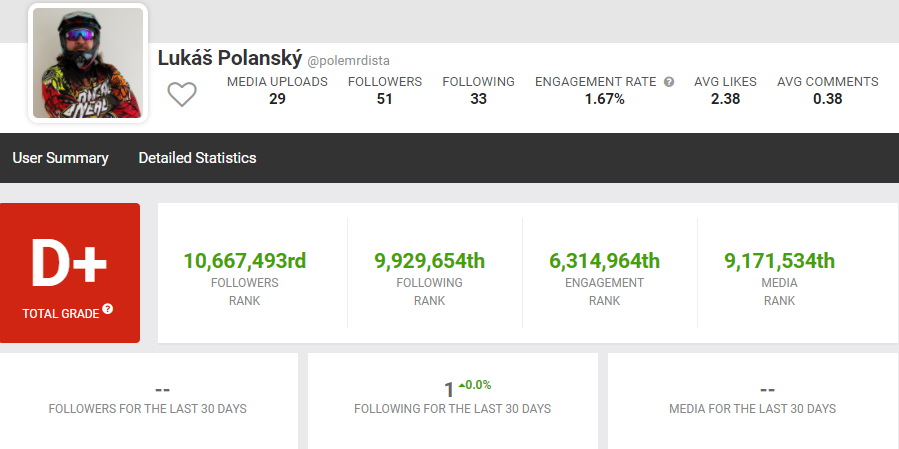899x449 pixels.
Task: Click the AVG LIKES label
Action: [x=725, y=82]
